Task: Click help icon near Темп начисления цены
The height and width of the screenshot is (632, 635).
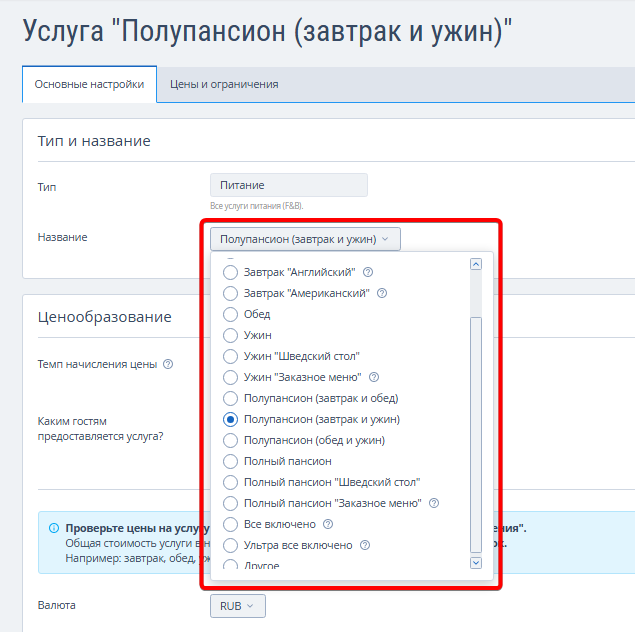Action: pos(168,364)
